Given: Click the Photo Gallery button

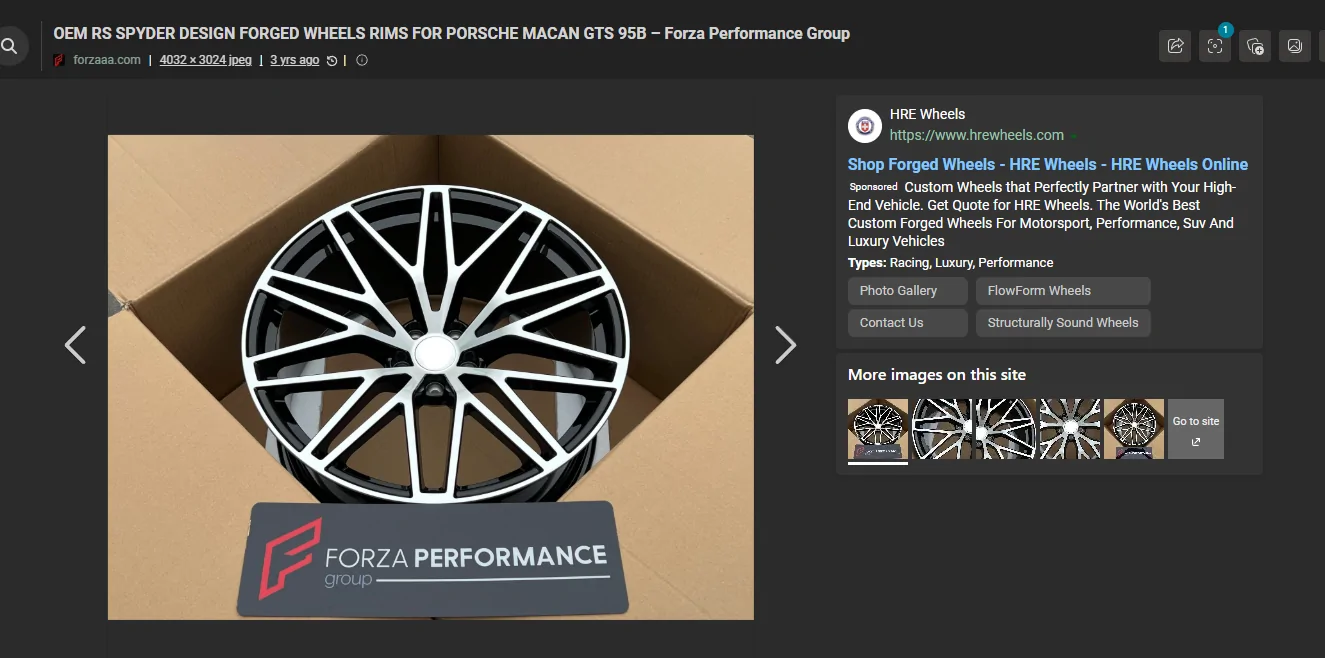Looking at the screenshot, I should pos(907,290).
